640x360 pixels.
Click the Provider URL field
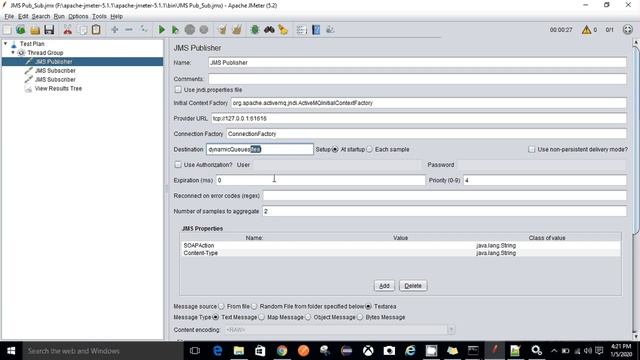point(418,118)
